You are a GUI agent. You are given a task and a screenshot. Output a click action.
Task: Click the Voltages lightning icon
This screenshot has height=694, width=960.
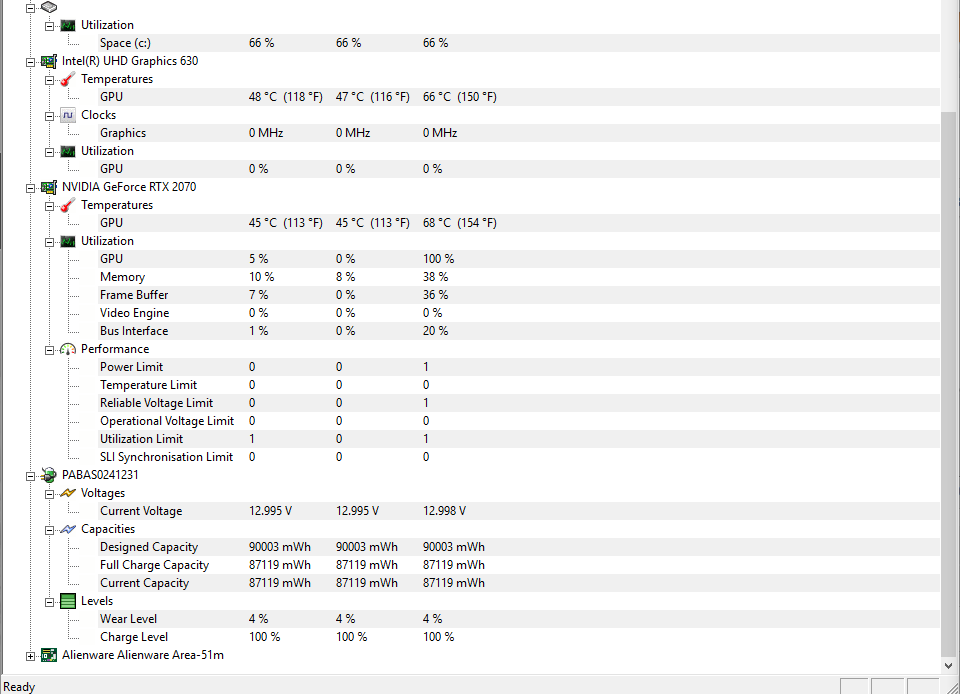click(x=68, y=493)
